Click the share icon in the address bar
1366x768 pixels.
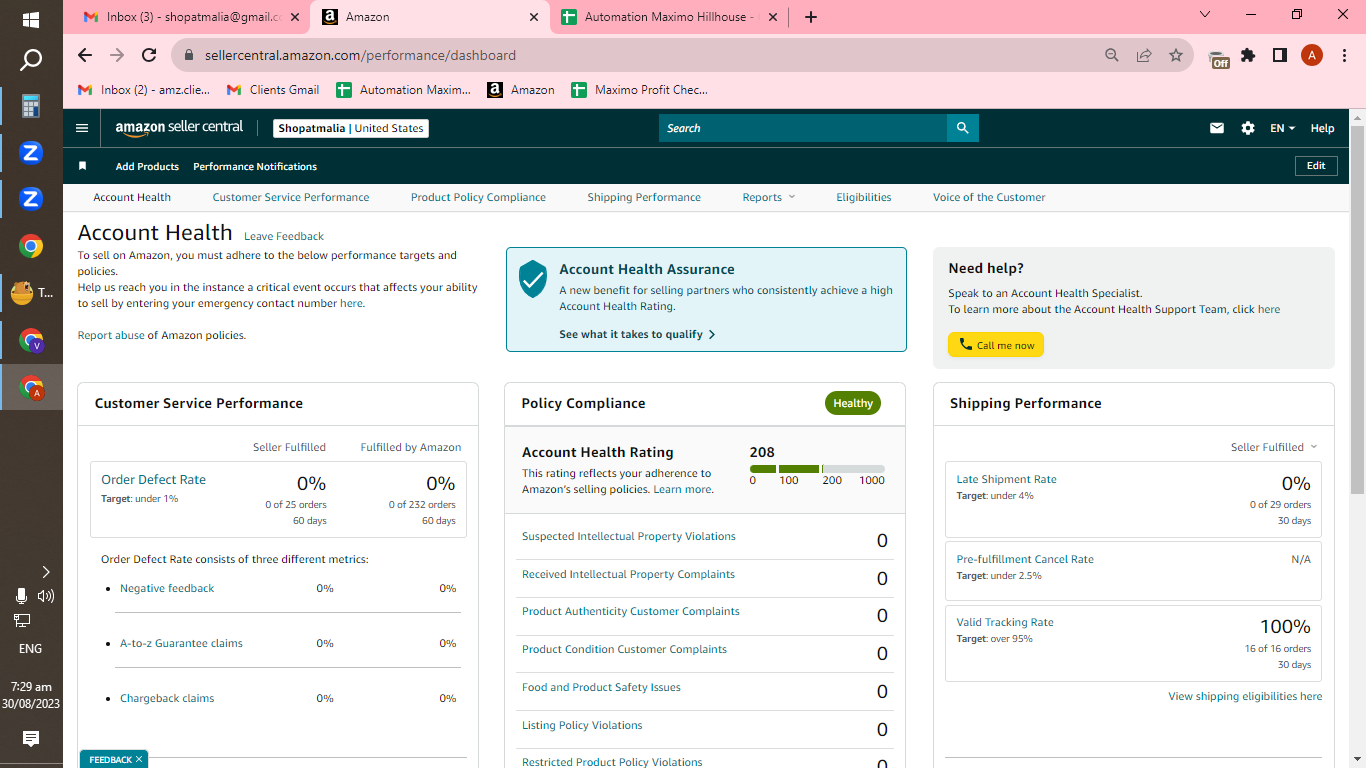(1144, 55)
